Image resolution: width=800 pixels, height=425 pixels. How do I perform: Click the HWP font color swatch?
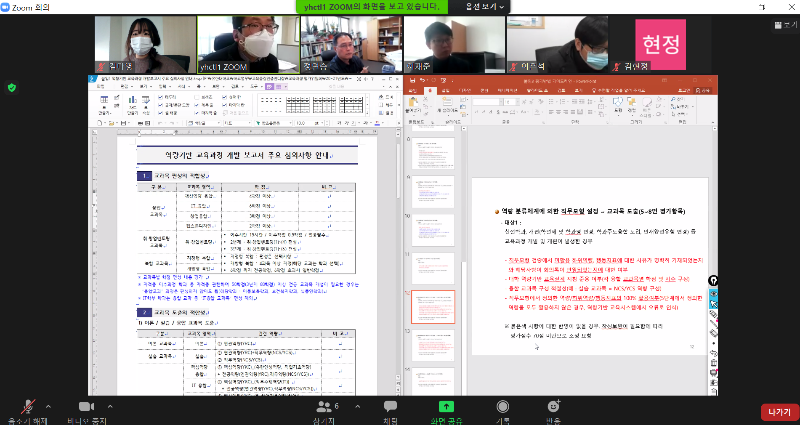coord(377,123)
